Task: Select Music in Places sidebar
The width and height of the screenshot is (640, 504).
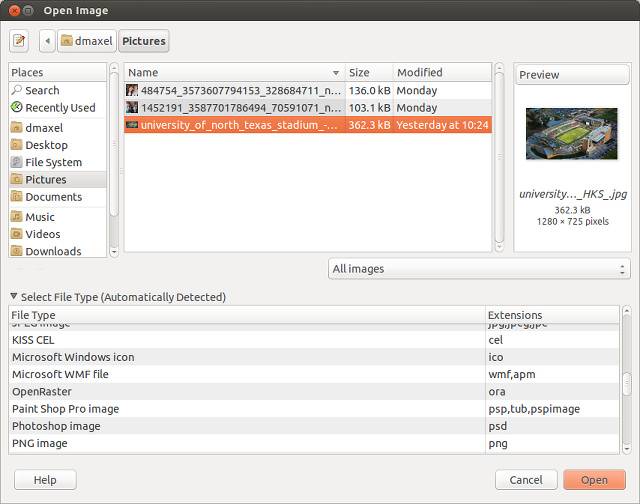Action: point(57,217)
